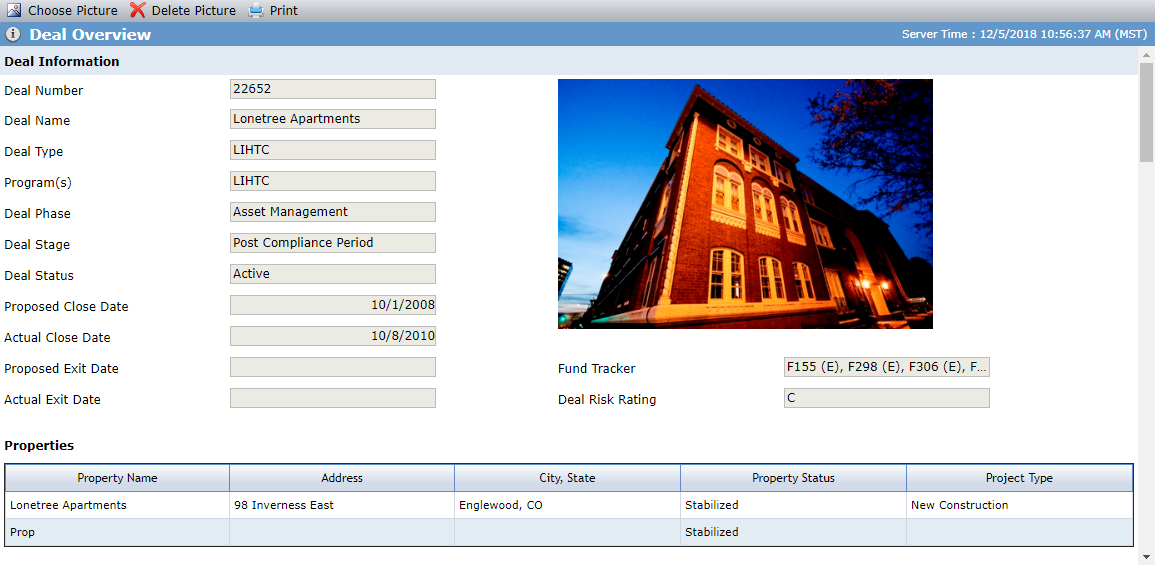This screenshot has height=565, width=1155.
Task: Select the Lonetree Apartments property row
Action: point(569,505)
